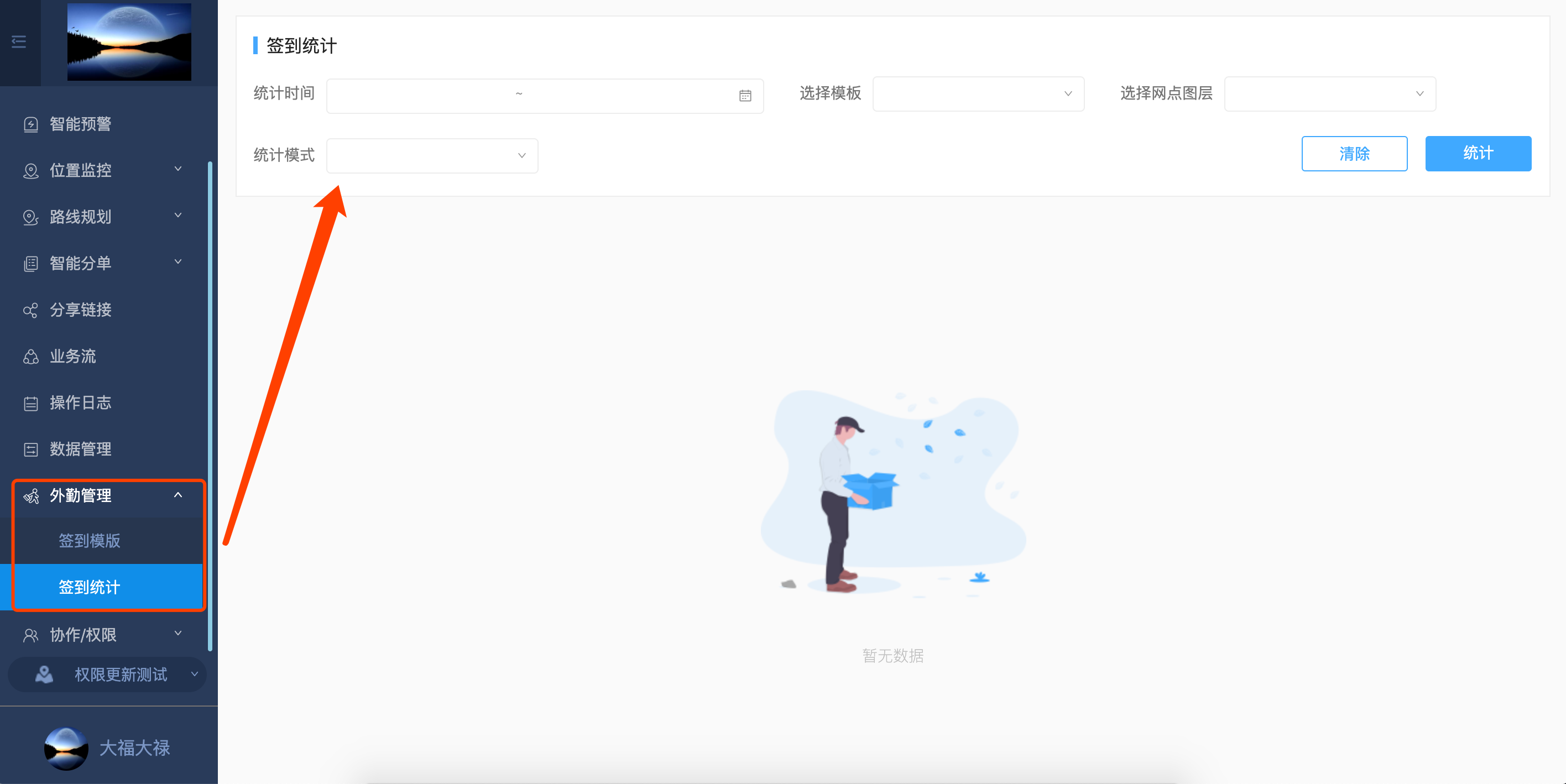Click the blue 统计 button

(1479, 154)
